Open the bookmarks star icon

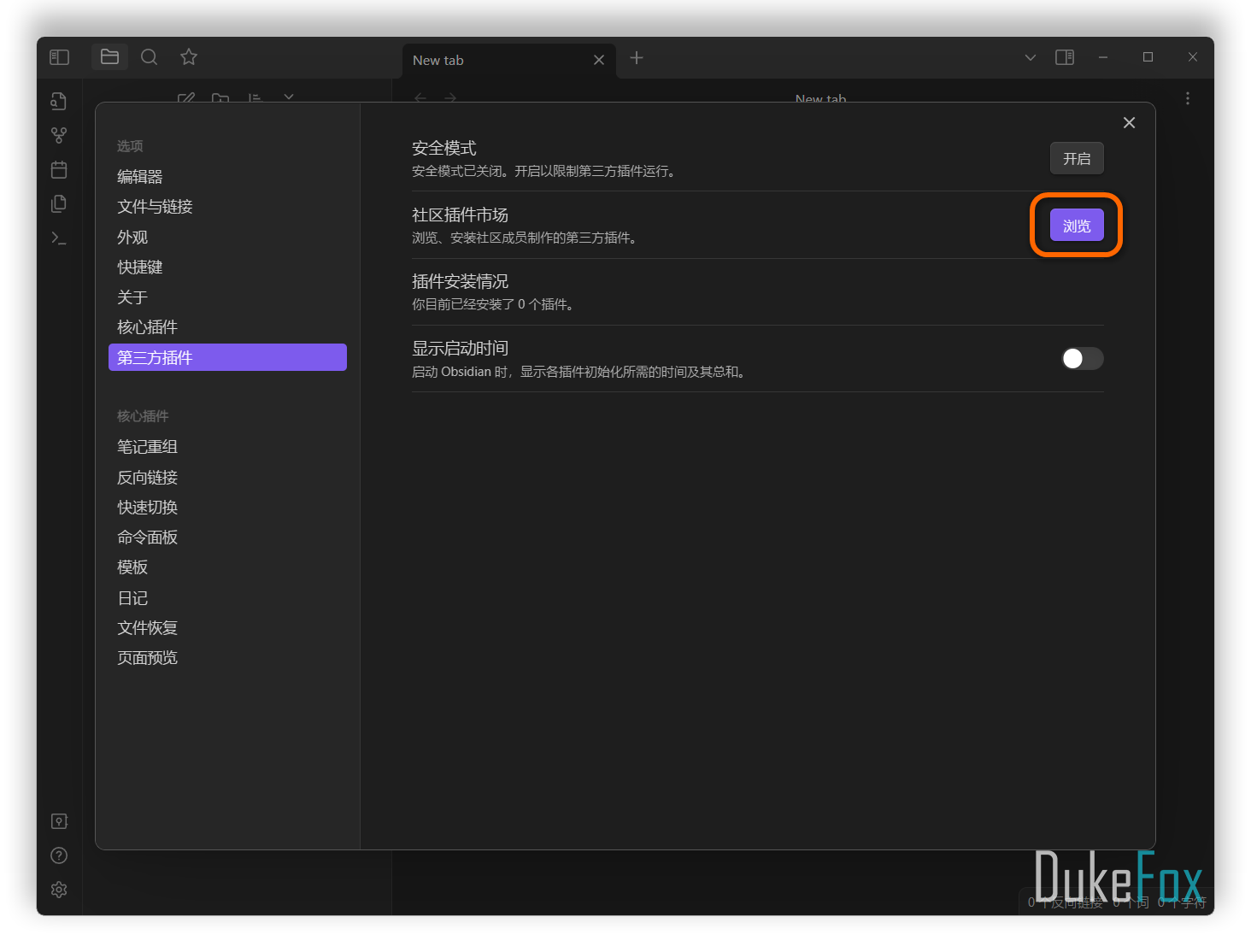(x=189, y=57)
